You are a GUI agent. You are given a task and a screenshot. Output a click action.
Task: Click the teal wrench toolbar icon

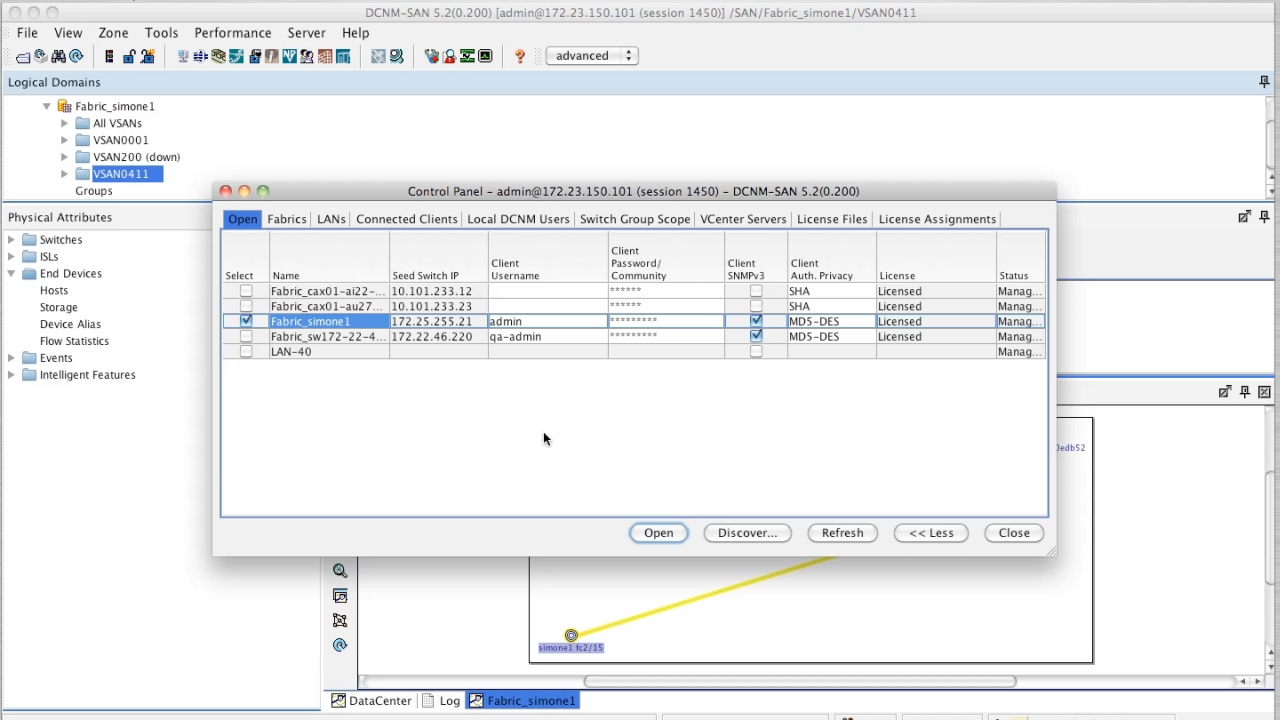(x=236, y=56)
